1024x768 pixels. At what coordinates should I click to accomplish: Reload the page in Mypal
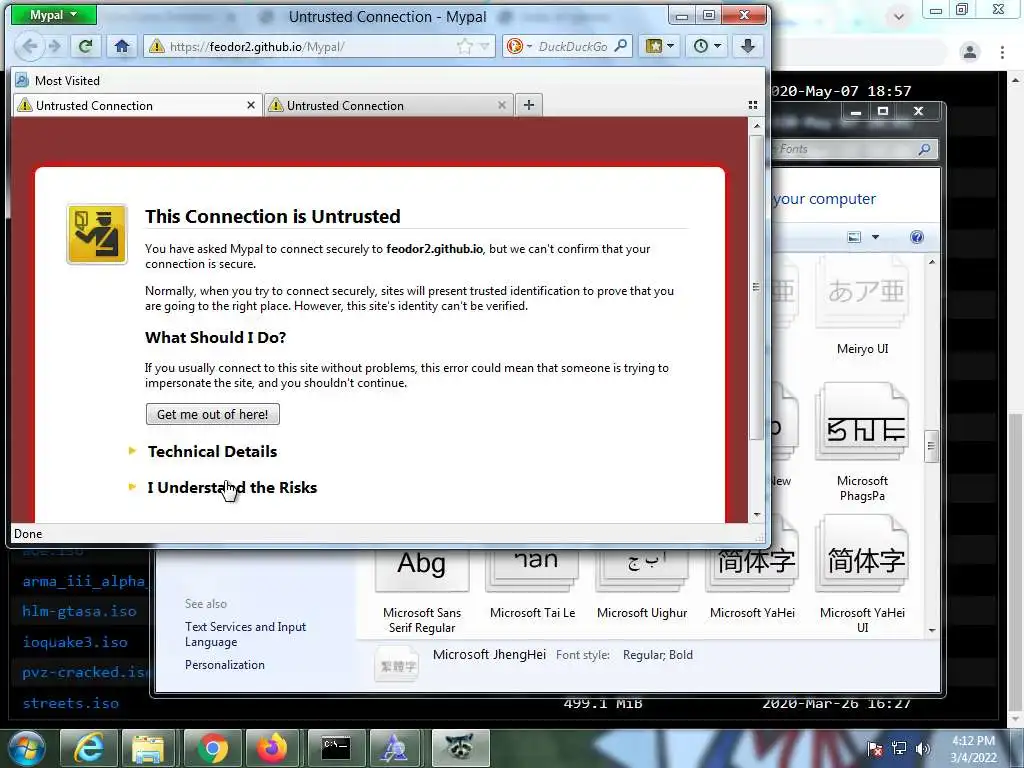coord(85,46)
